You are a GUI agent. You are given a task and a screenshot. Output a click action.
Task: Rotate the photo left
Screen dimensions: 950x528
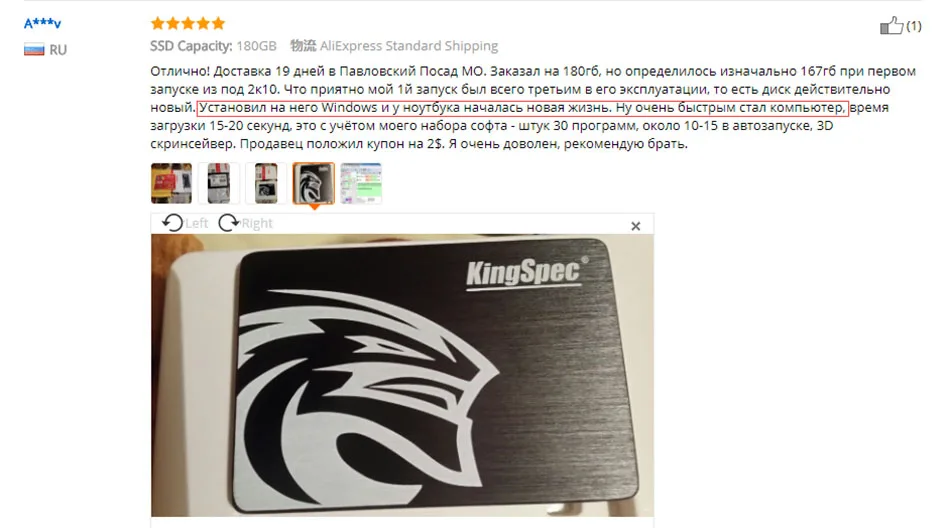pos(185,223)
